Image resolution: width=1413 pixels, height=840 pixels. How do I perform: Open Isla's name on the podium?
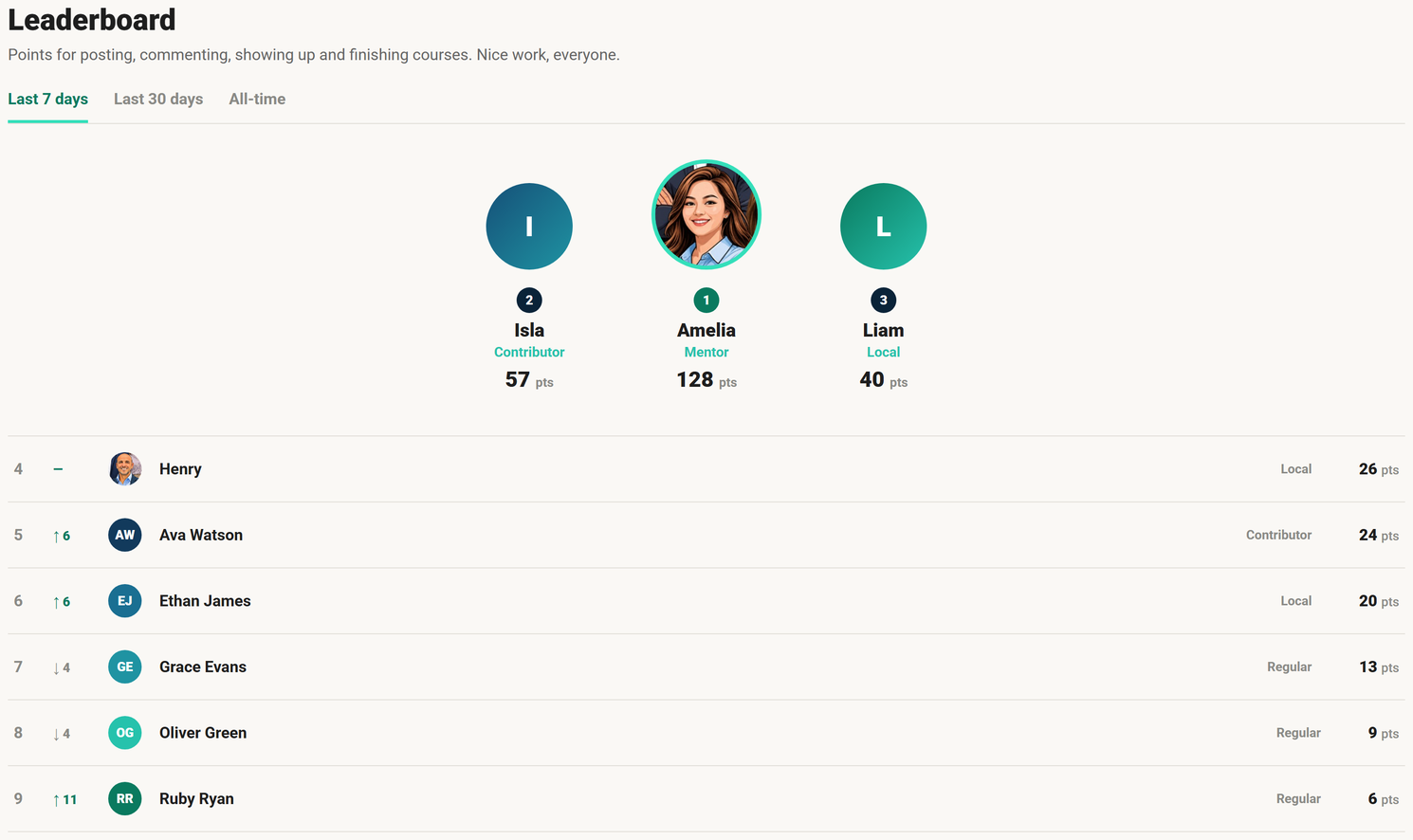point(529,330)
